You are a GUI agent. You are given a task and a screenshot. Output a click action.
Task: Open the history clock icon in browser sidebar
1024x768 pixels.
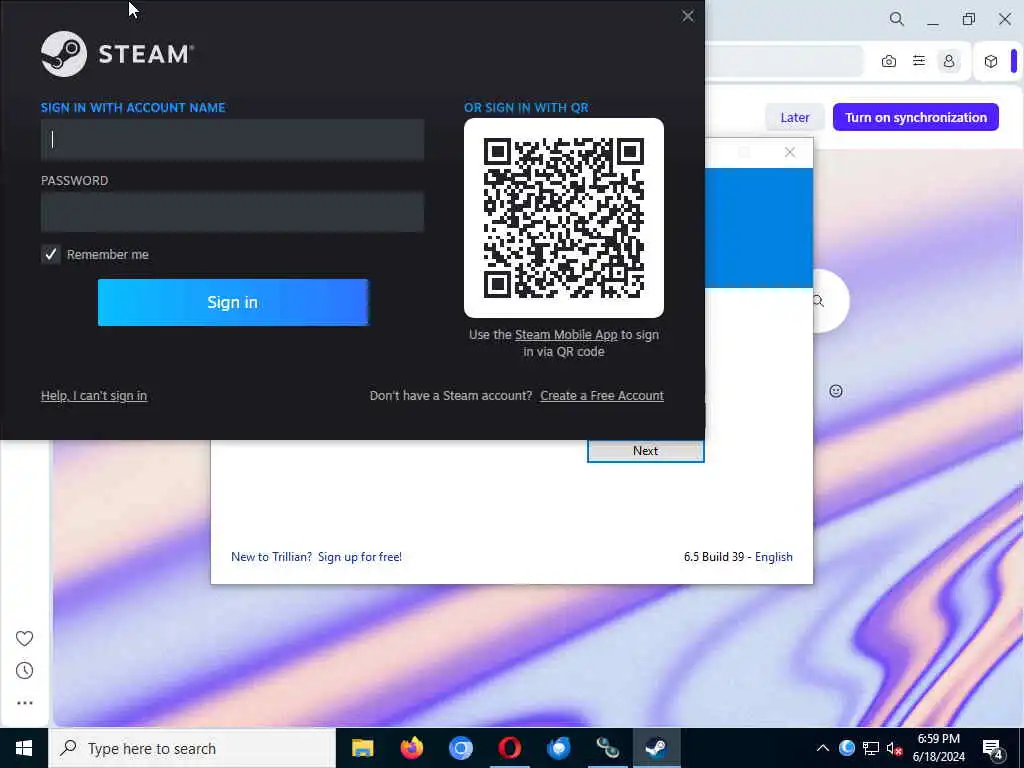(x=24, y=671)
